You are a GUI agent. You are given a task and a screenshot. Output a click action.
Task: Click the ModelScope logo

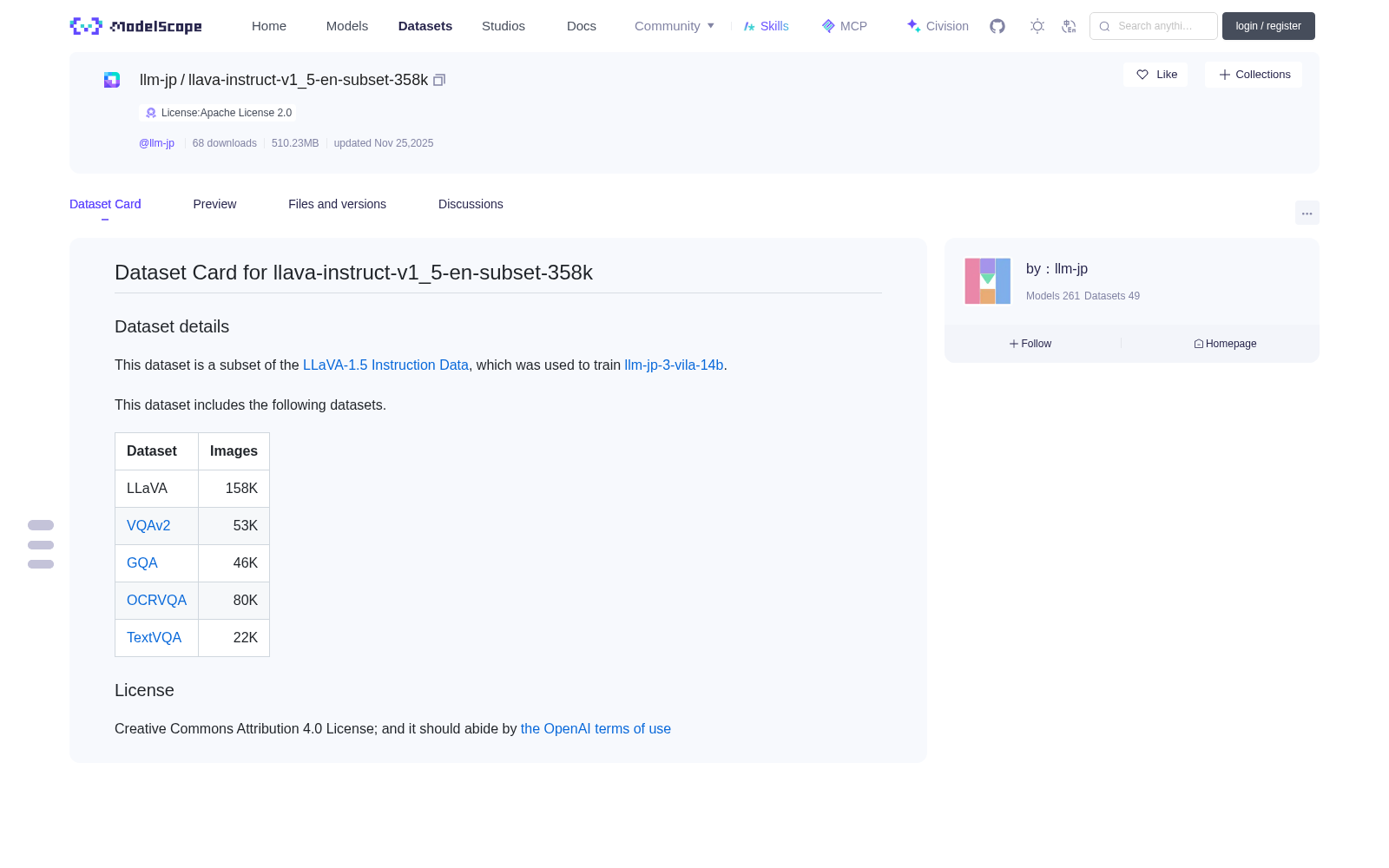pyautogui.click(x=136, y=26)
